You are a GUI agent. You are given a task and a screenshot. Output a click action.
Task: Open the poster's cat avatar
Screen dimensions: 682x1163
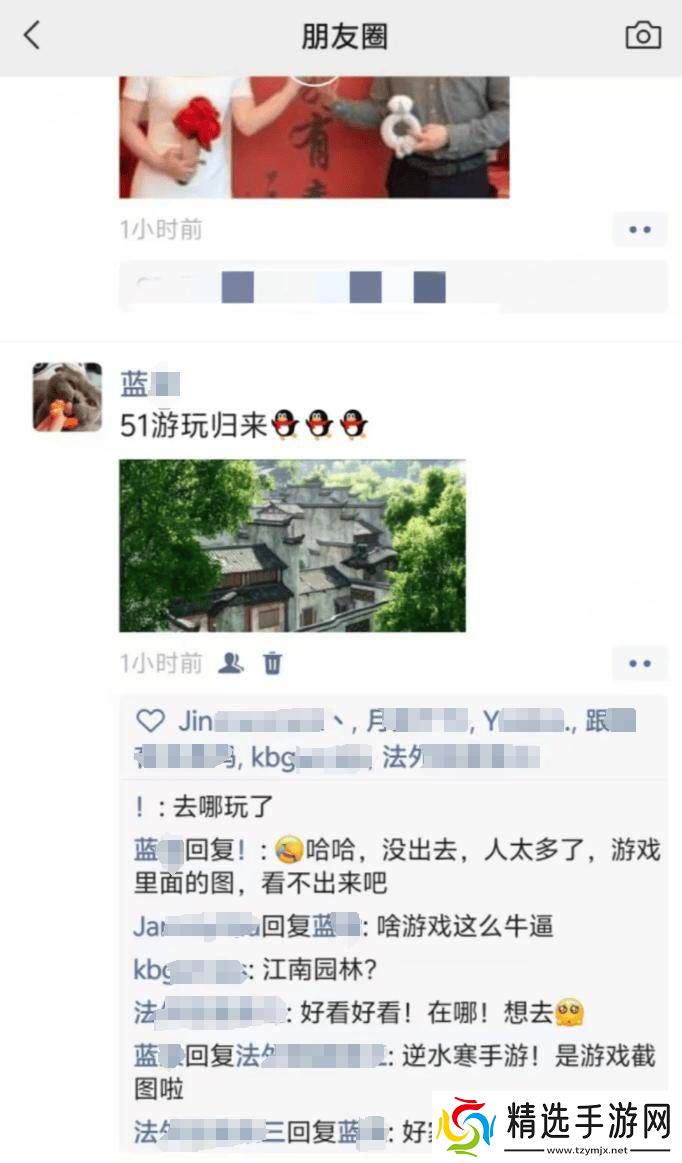(x=67, y=397)
